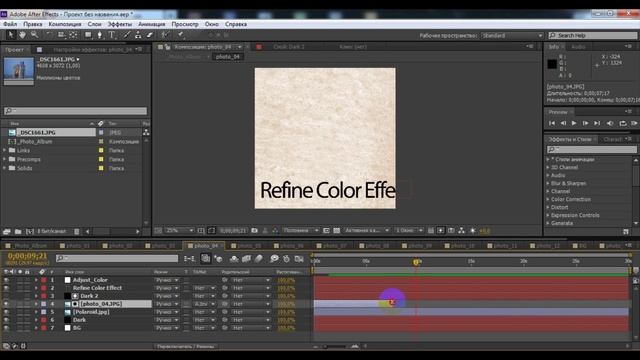Click the motion blur icon in timeline
640x360 pixels.
[259, 259]
